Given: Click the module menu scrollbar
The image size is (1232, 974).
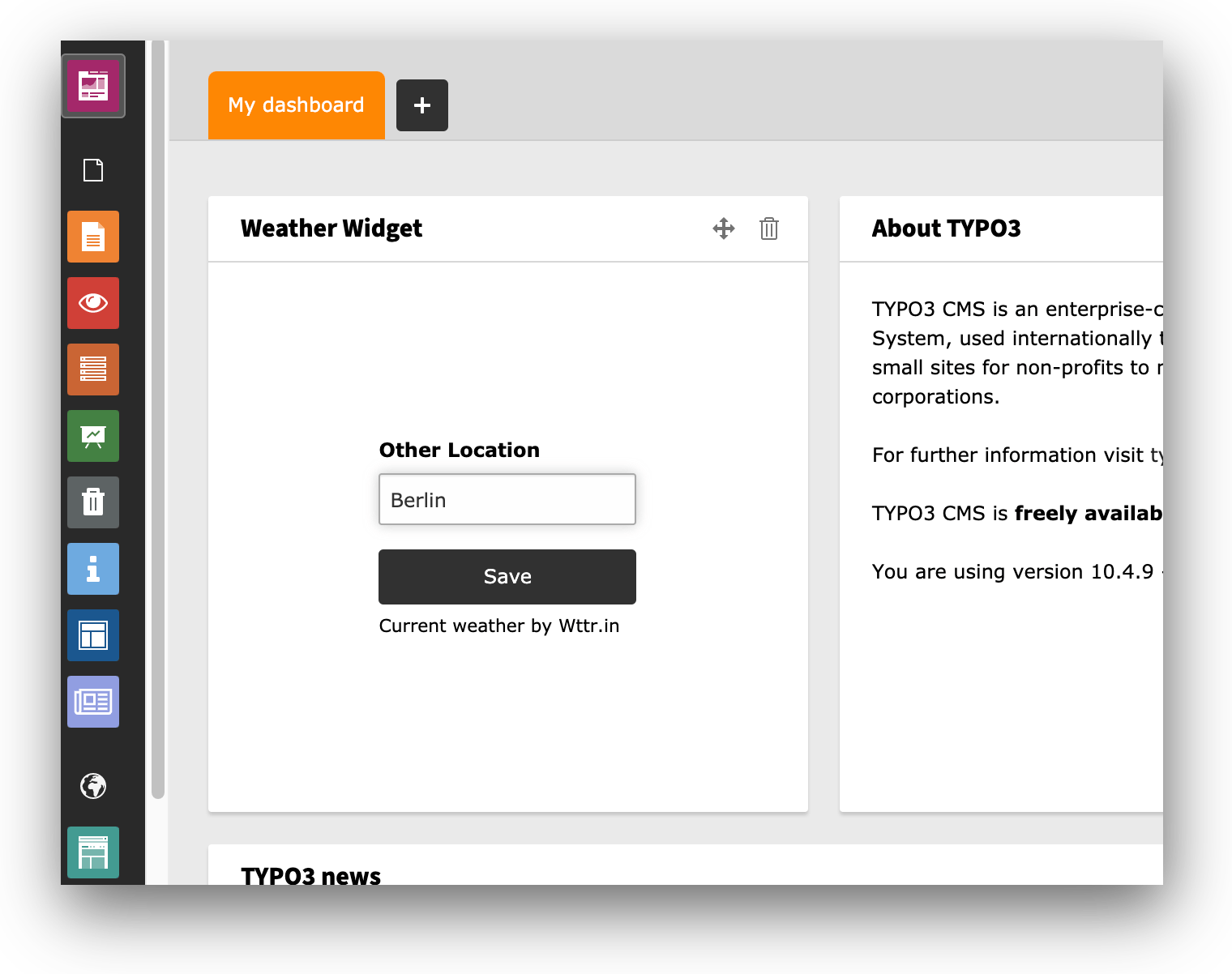Looking at the screenshot, I should pos(158,420).
